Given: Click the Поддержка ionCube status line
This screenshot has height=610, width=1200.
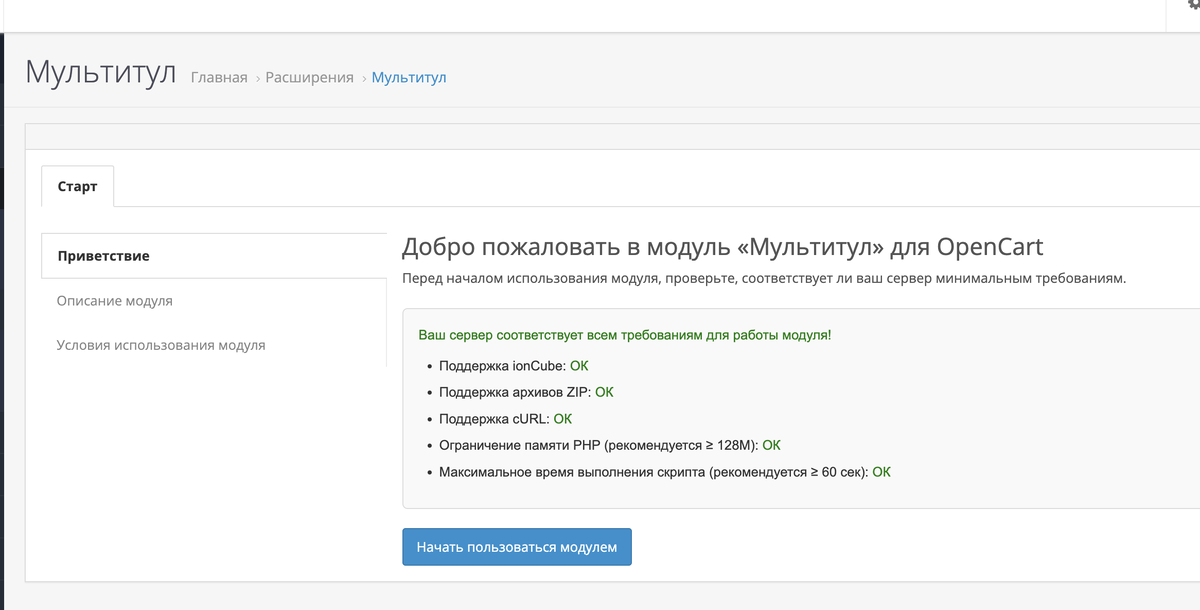Looking at the screenshot, I should [514, 366].
